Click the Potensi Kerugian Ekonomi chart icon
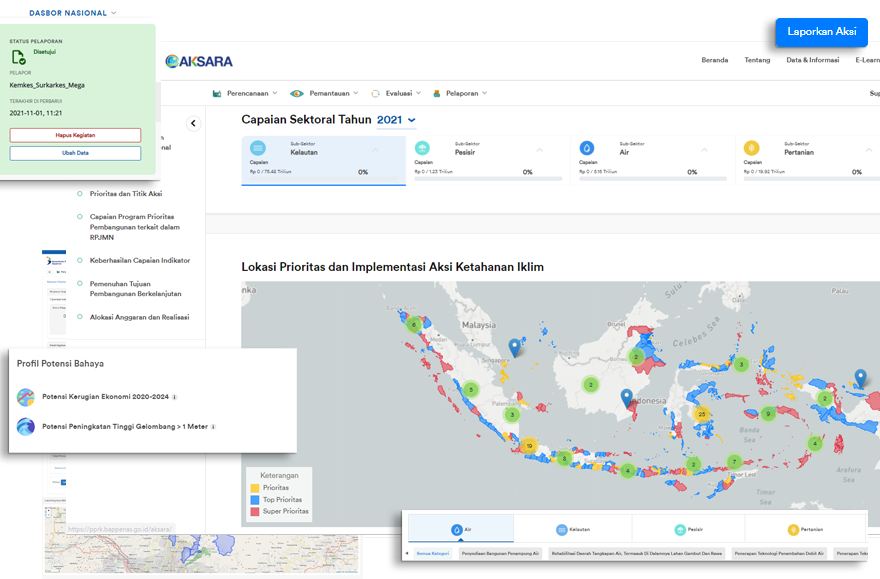This screenshot has width=880, height=579. [26, 397]
